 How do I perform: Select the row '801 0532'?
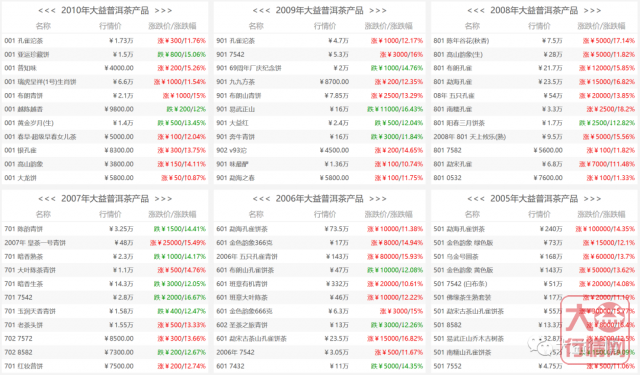click(x=534, y=178)
